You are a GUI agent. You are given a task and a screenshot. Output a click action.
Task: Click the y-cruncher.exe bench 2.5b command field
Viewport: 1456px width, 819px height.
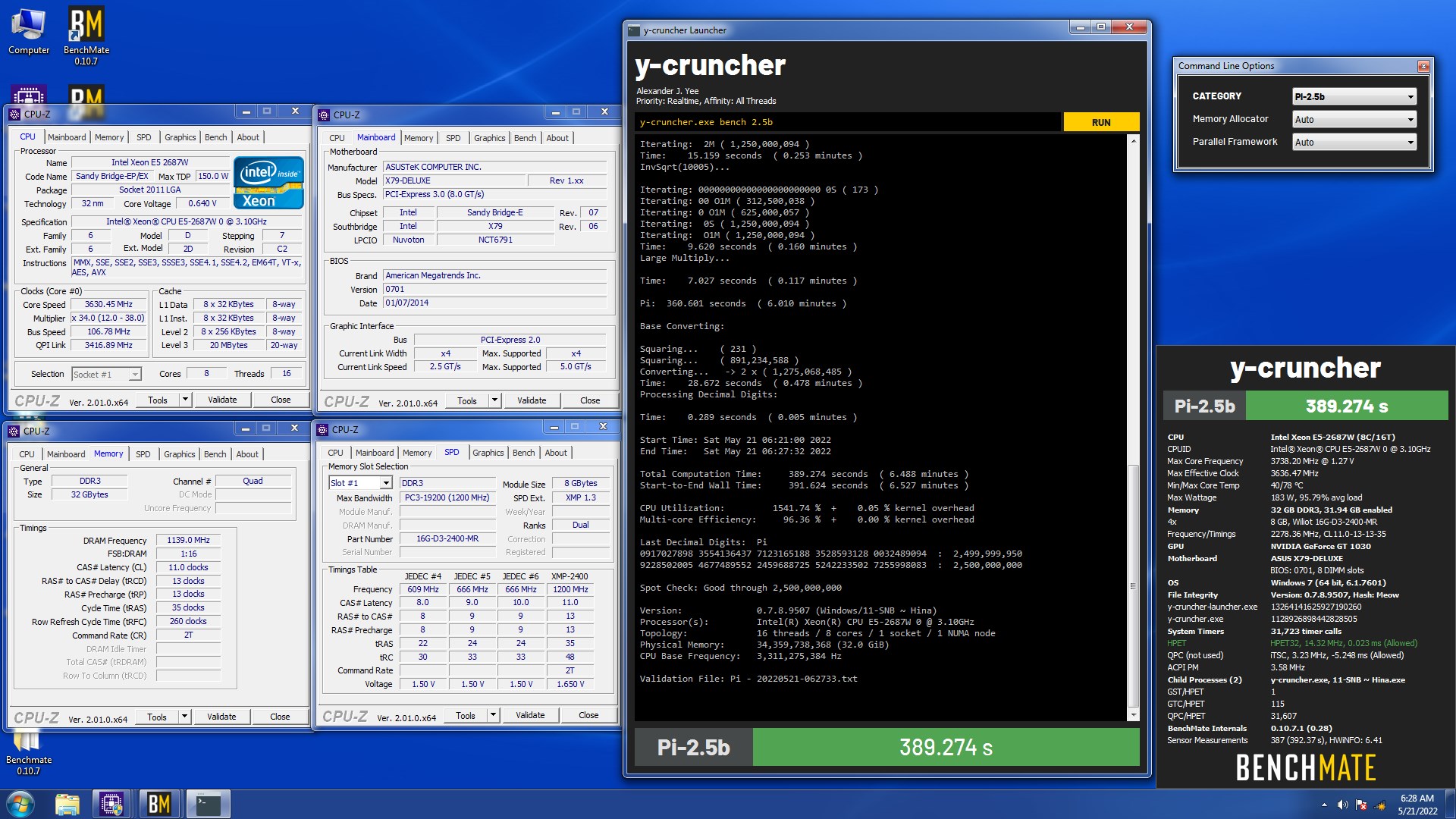pos(848,122)
